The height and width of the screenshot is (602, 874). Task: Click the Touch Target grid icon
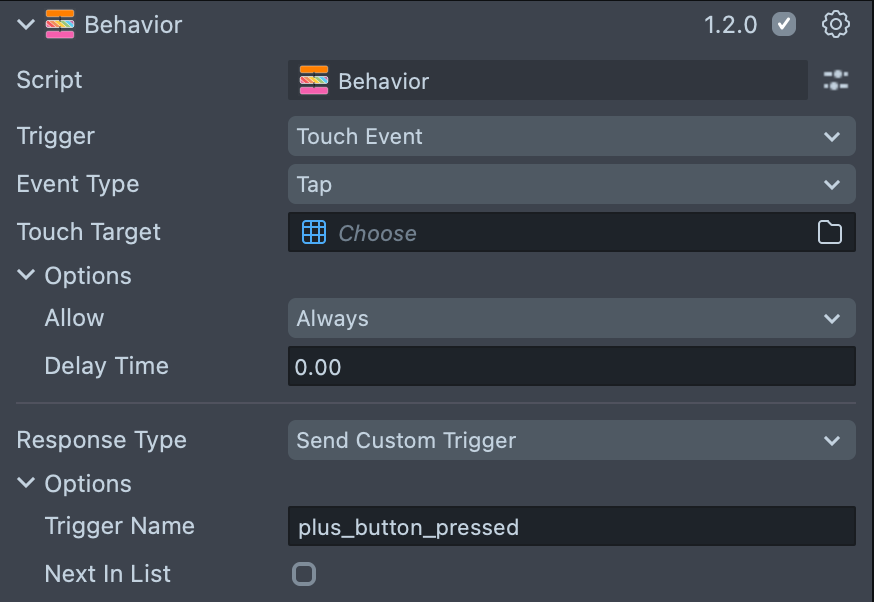coord(314,233)
